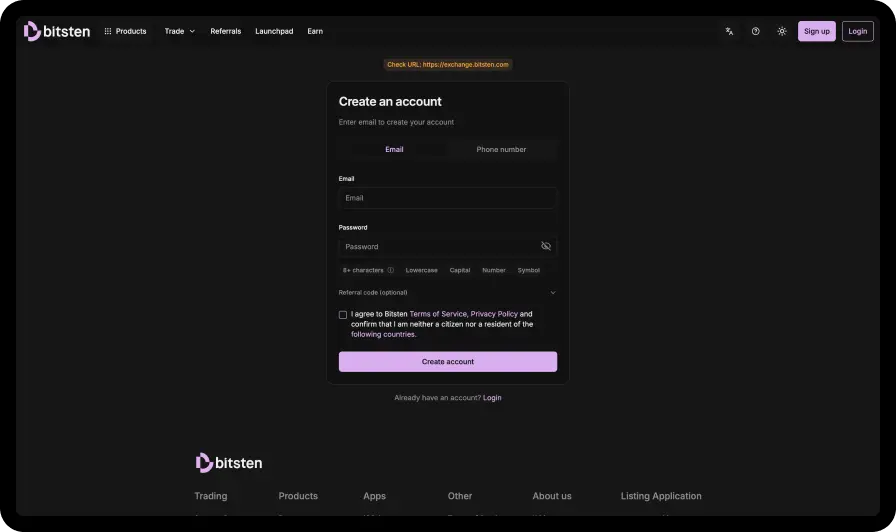Click the Listing Application footer heading
Screen dimensions: 896x532
tap(661, 496)
